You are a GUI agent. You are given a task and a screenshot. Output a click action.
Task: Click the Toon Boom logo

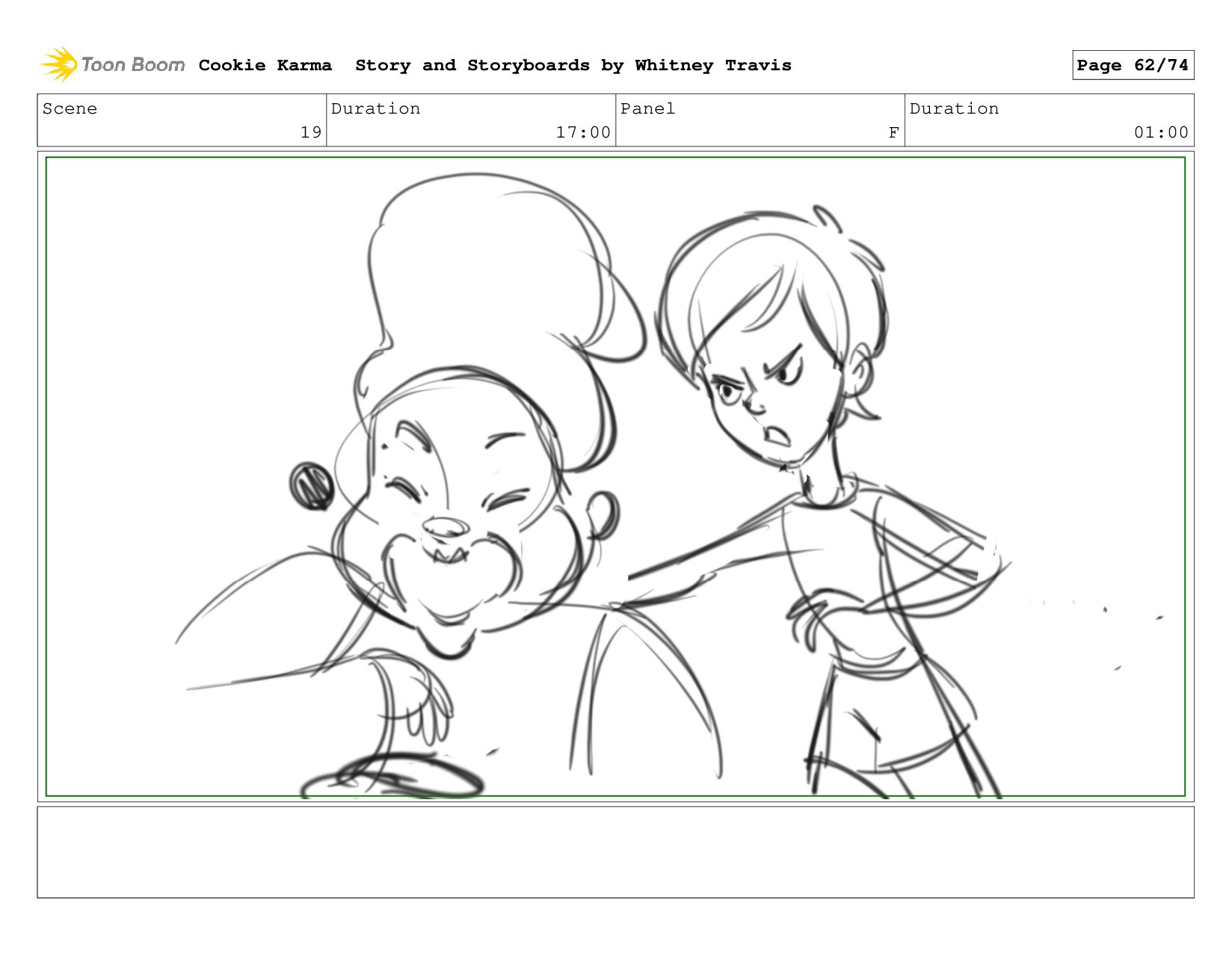pyautogui.click(x=112, y=65)
